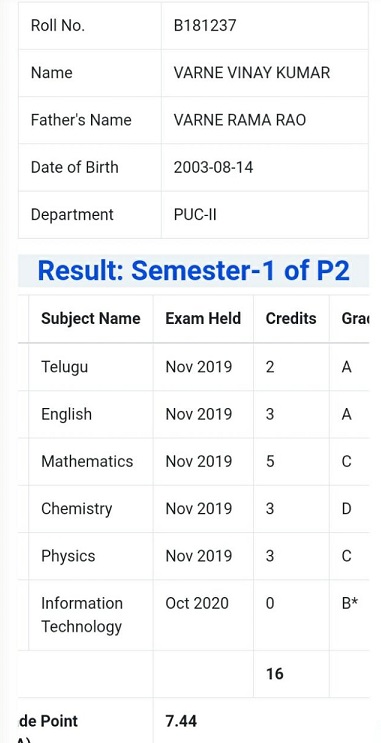Select the PUC-II department value
The width and height of the screenshot is (381, 743).
pyautogui.click(x=195, y=215)
